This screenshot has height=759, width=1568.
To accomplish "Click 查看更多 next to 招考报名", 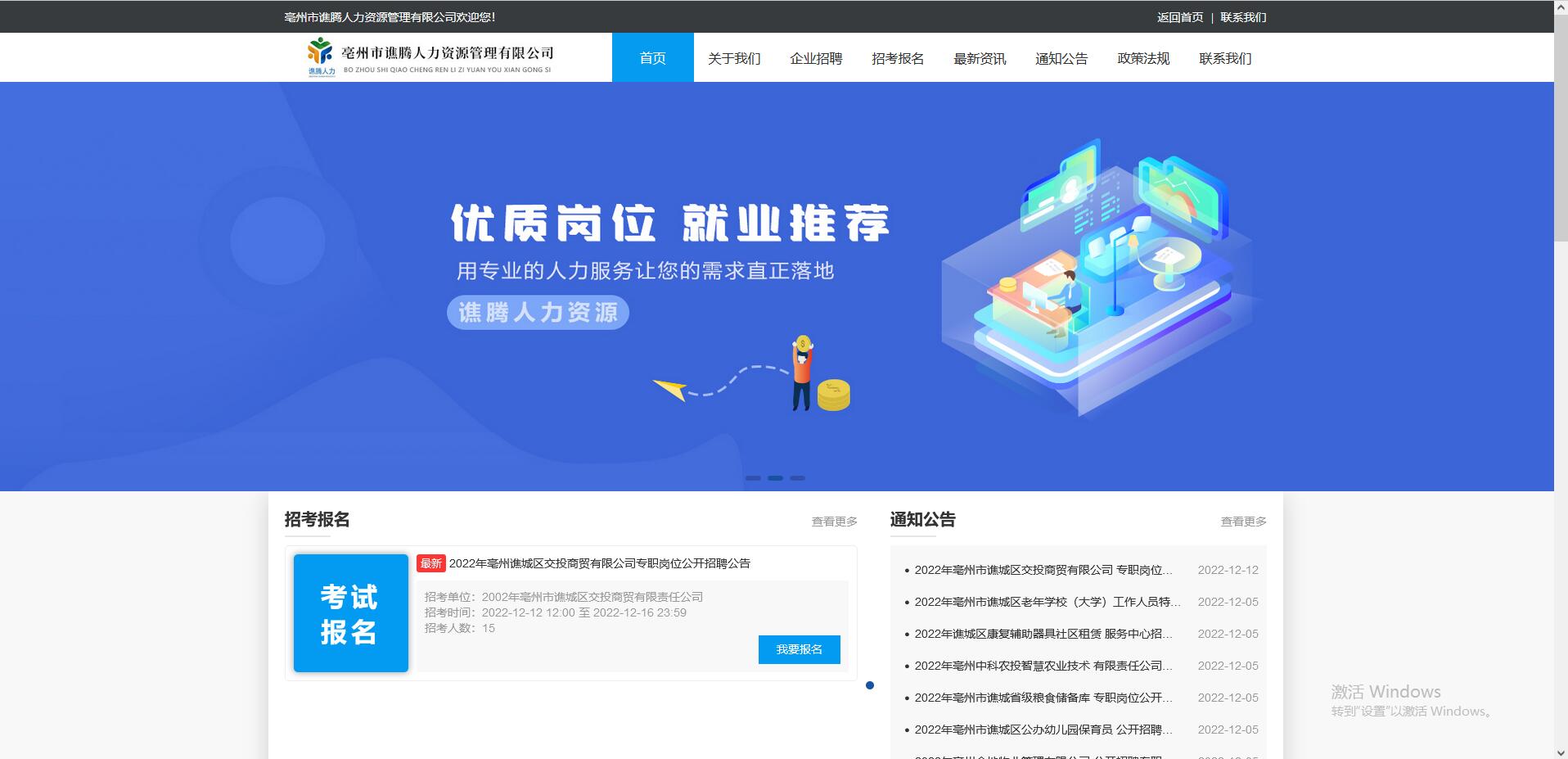I will point(834,521).
